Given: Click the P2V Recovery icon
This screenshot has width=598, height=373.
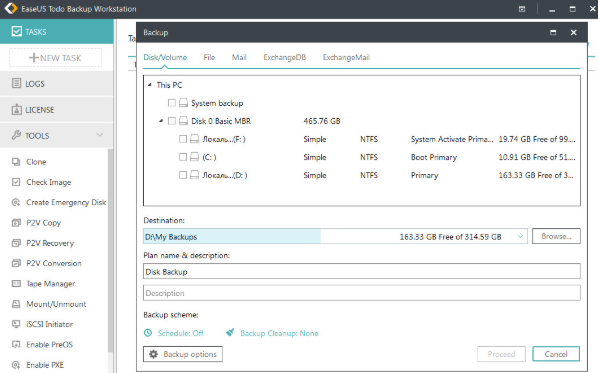Looking at the screenshot, I should point(16,243).
